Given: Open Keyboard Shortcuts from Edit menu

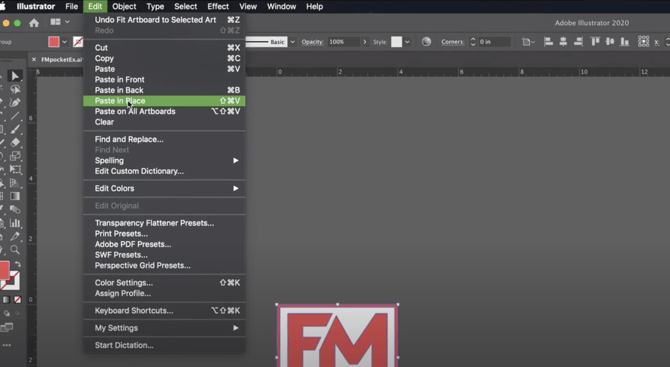Looking at the screenshot, I should pos(164,311).
